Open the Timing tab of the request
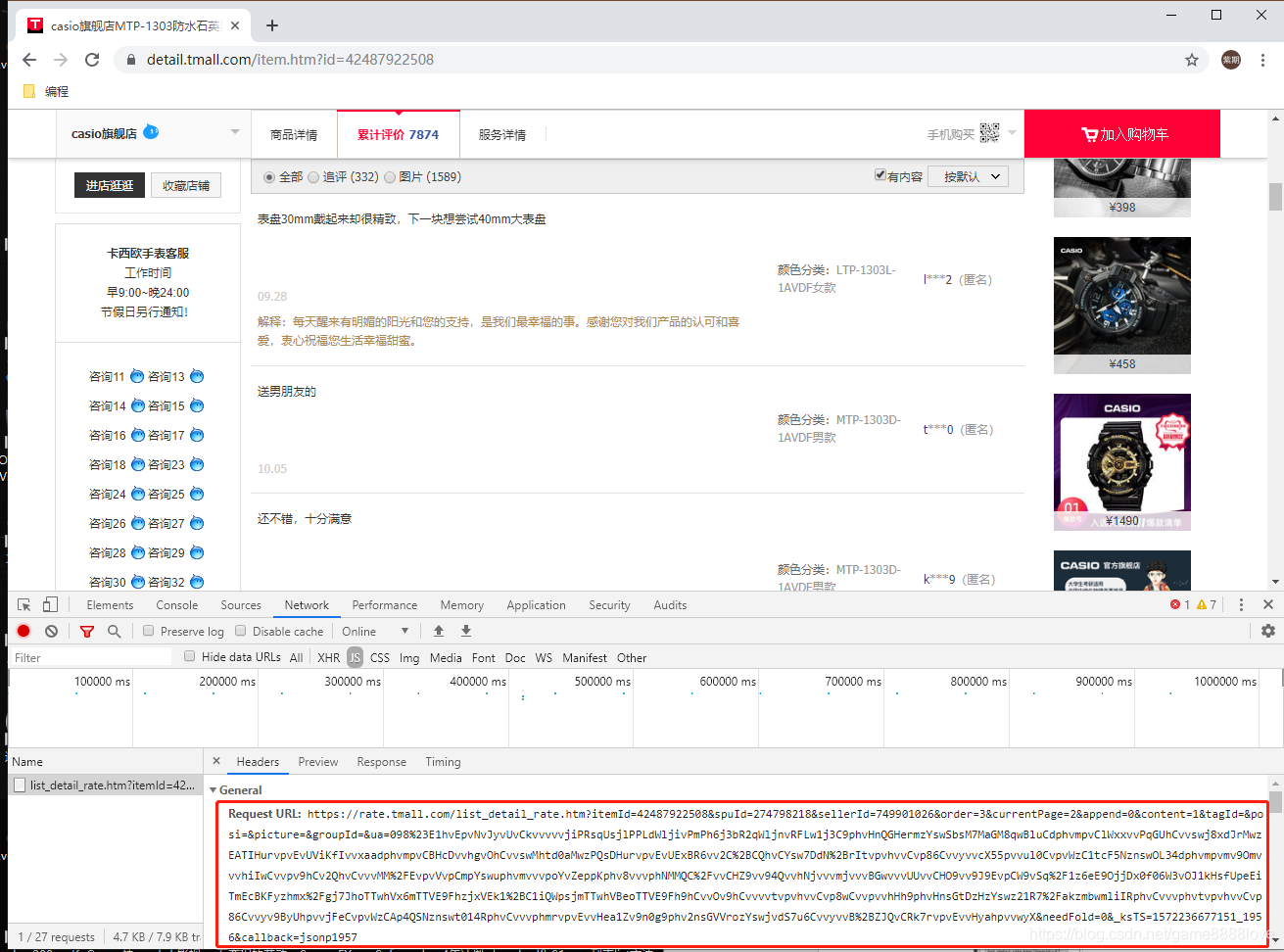 [x=443, y=761]
